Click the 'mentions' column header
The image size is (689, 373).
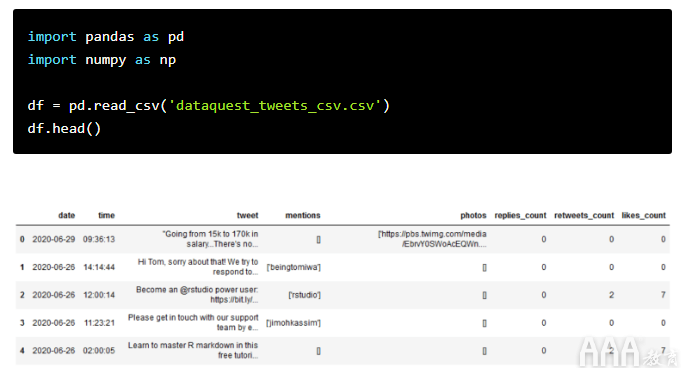[303, 215]
